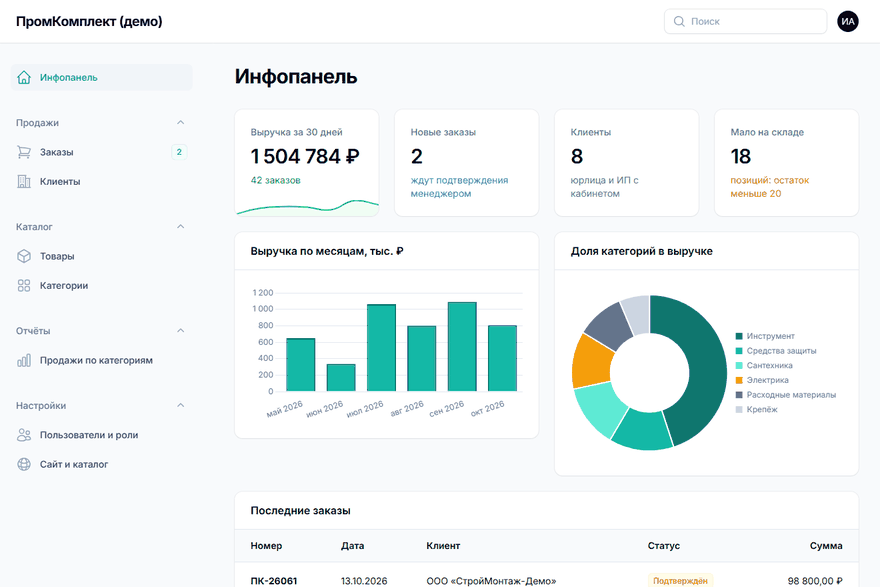Click the май 2026 bar
The image size is (880, 587).
300,365
